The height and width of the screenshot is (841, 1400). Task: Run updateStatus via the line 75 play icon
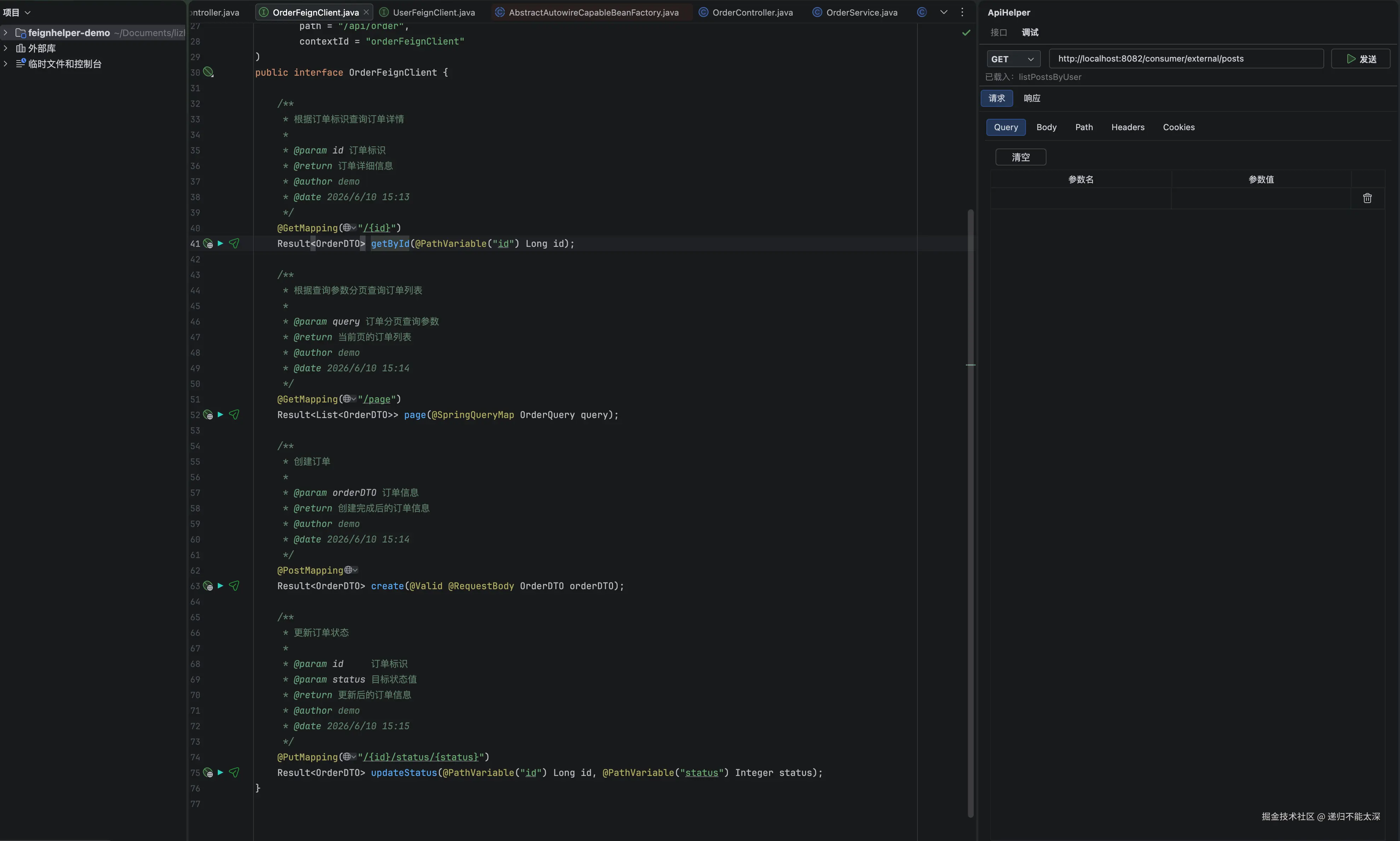coord(220,772)
